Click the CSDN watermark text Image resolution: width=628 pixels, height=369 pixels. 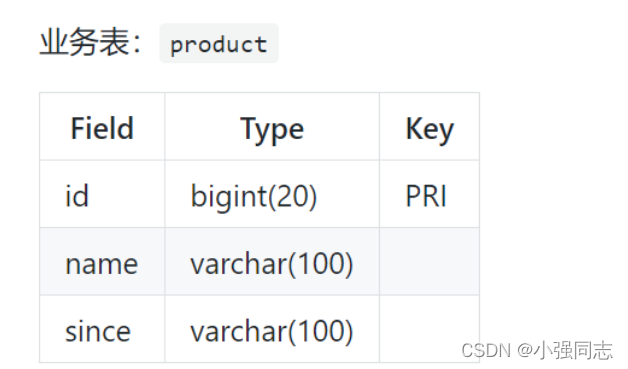click(486, 351)
